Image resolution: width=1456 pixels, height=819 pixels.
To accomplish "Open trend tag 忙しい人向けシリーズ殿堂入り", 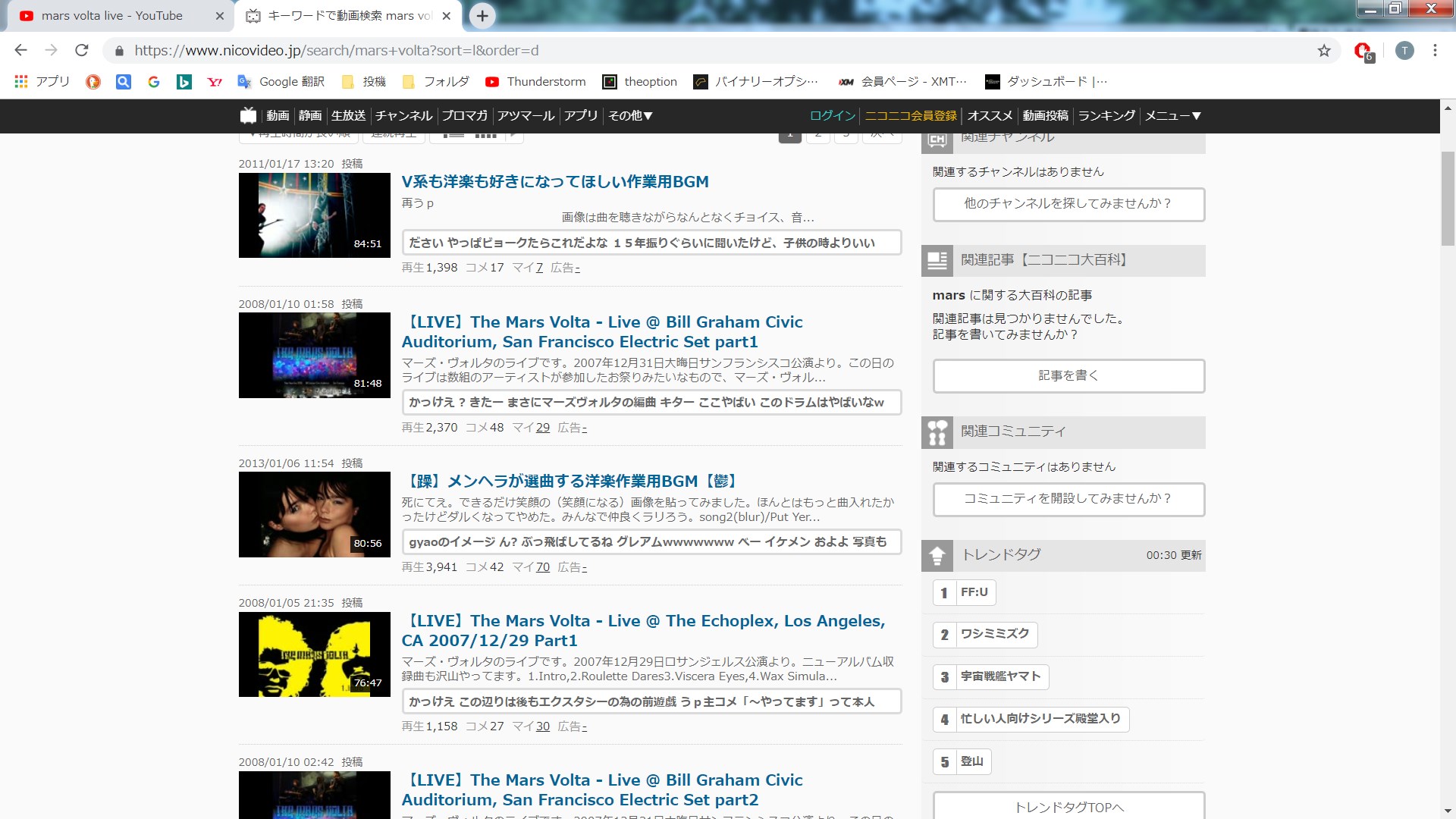I will [x=1031, y=719].
